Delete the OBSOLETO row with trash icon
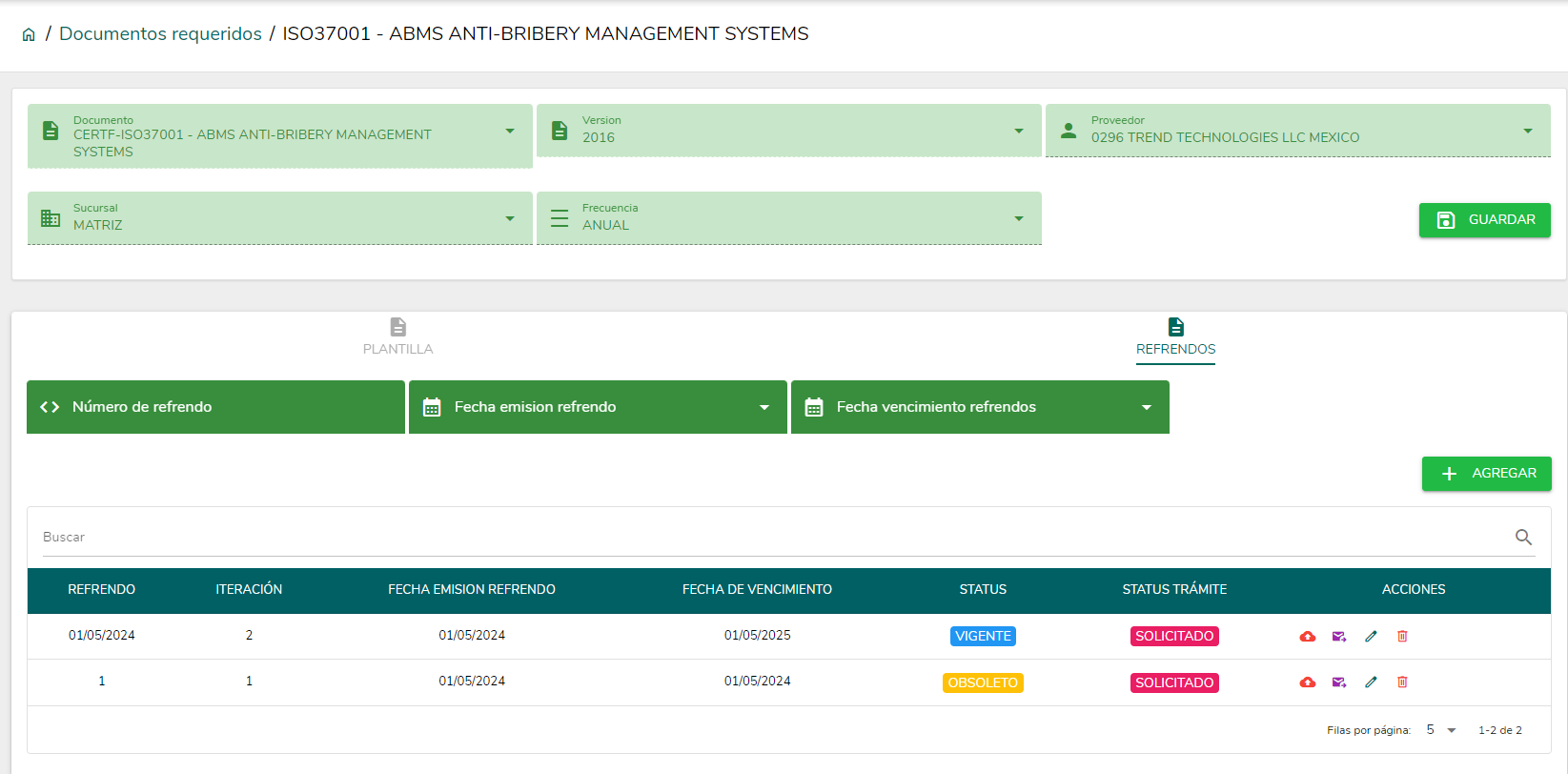Image resolution: width=1568 pixels, height=774 pixels. pyautogui.click(x=1402, y=682)
